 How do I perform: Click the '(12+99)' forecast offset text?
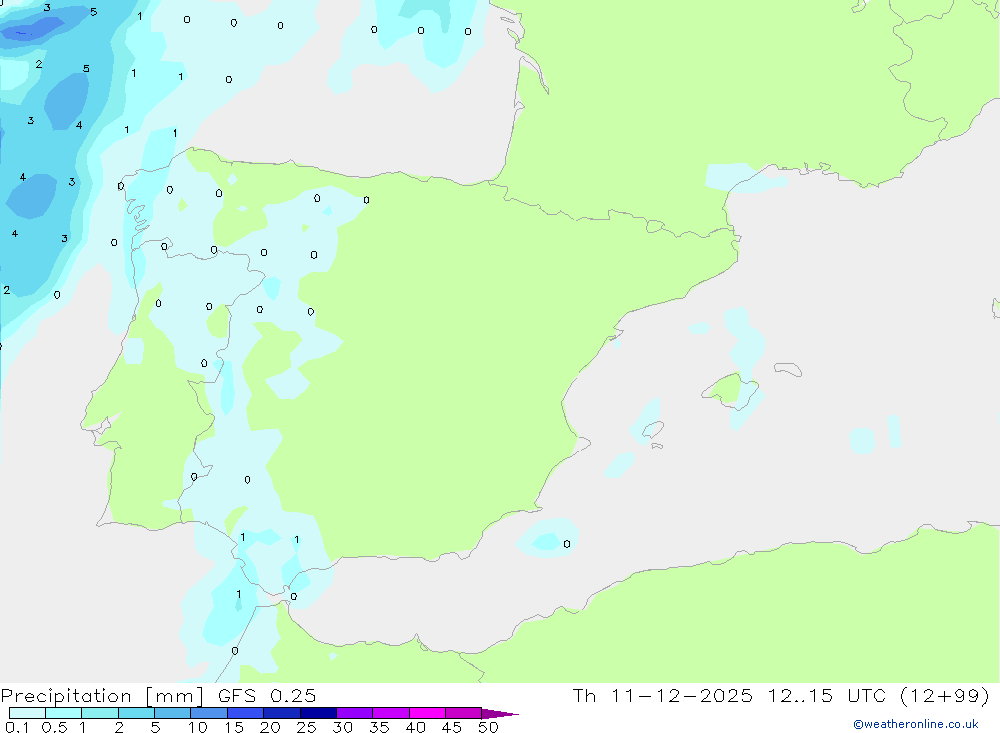[945, 695]
